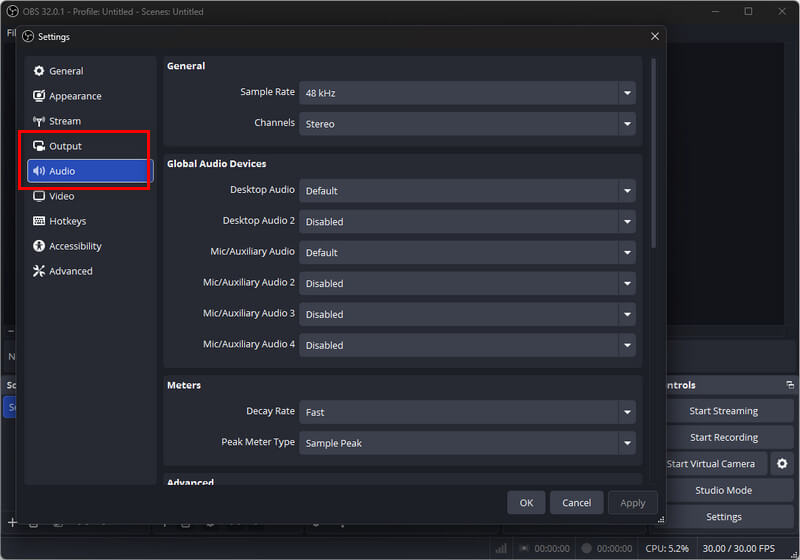Click the network signal status icon

(x=501, y=548)
